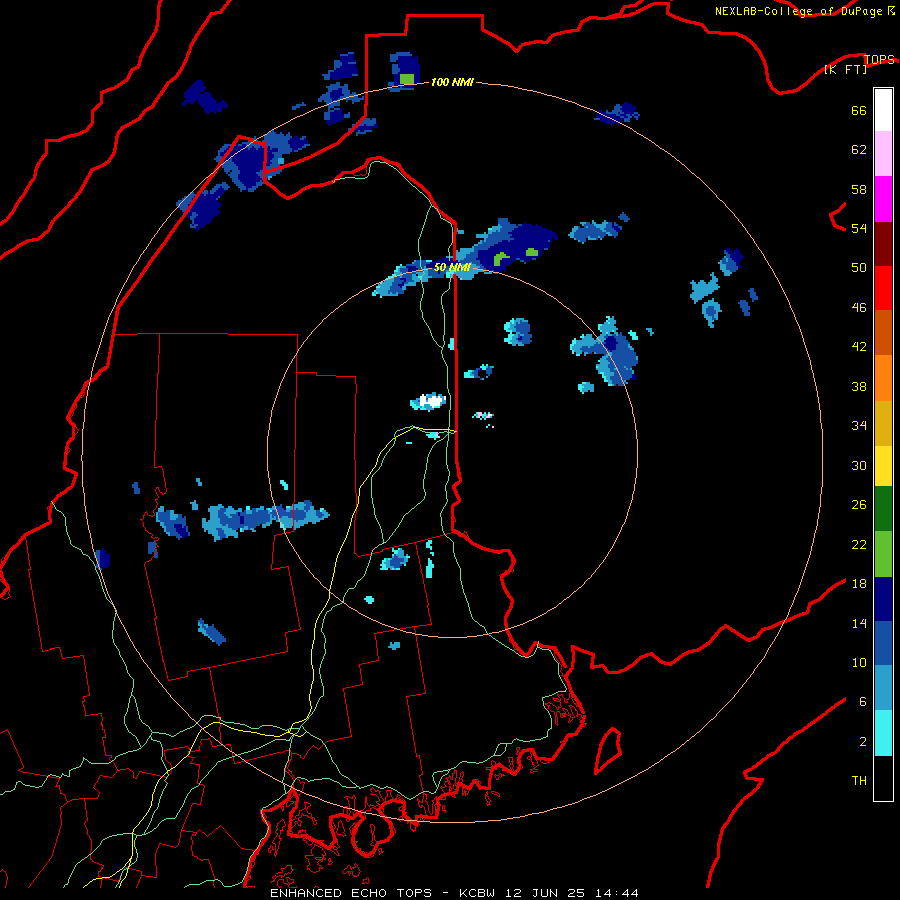Click the "100 NMI" range ring label
The height and width of the screenshot is (900, 900).
pos(452,82)
